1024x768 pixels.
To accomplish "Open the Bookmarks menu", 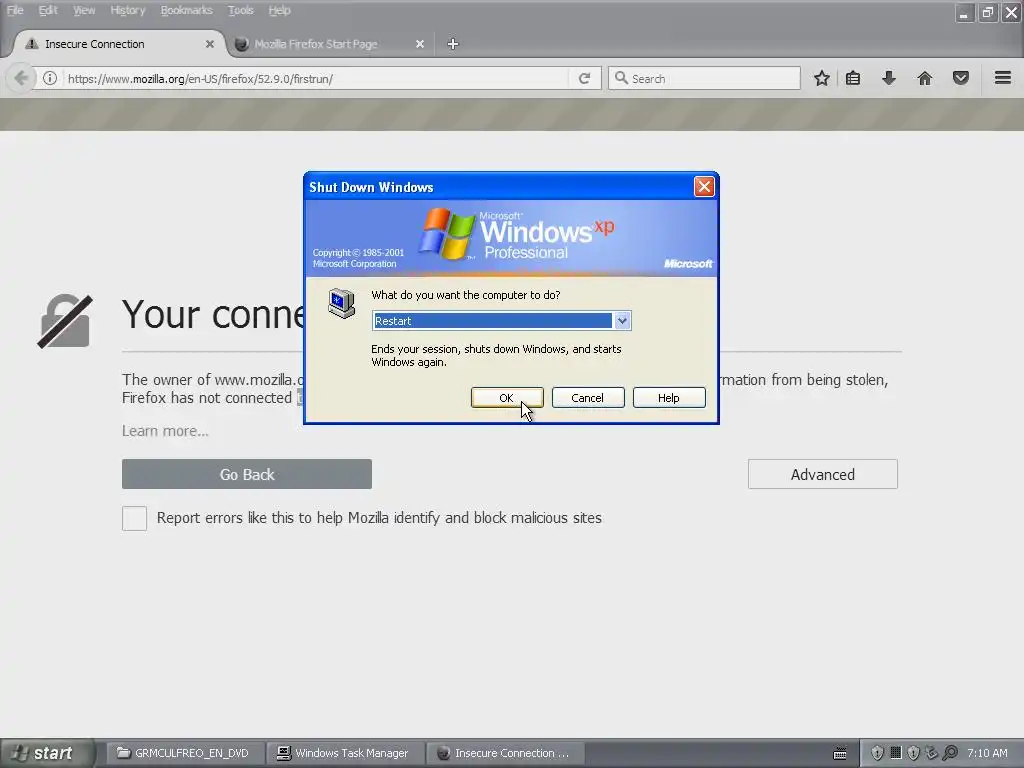I will coord(186,10).
